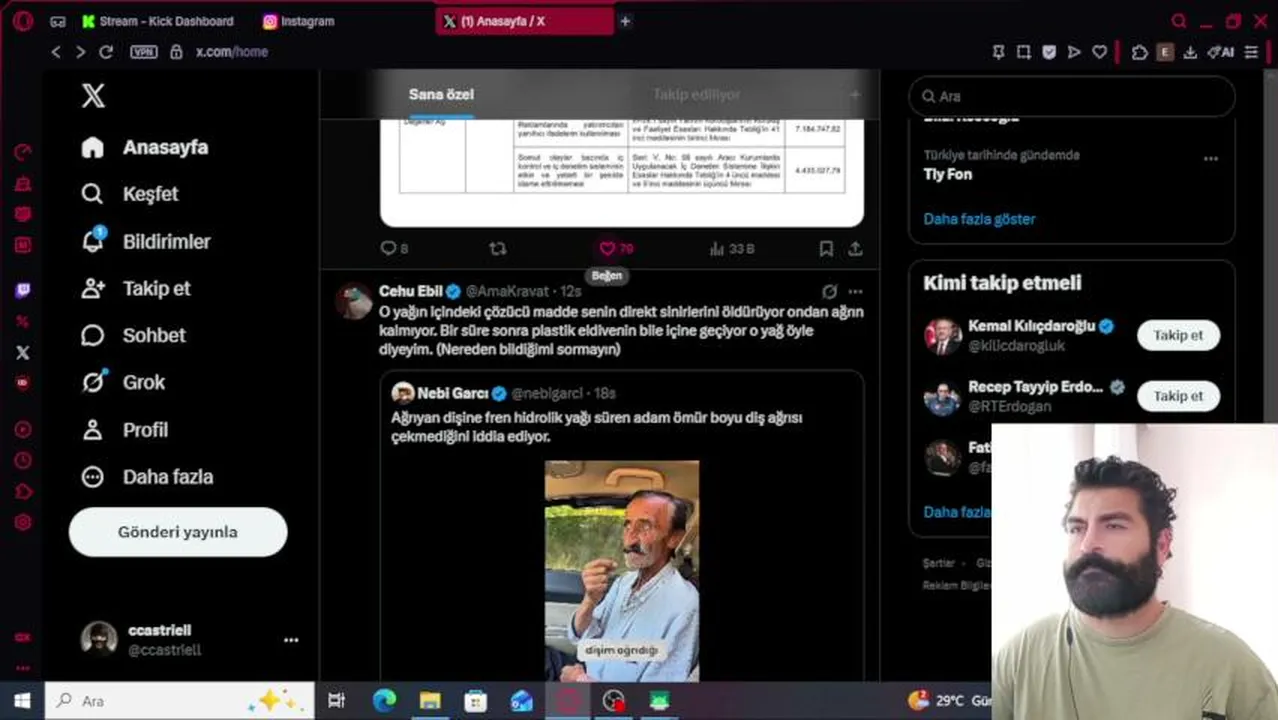1278x720 pixels.
Task: Expand more sidebar items three dots
Action: click(x=22, y=668)
